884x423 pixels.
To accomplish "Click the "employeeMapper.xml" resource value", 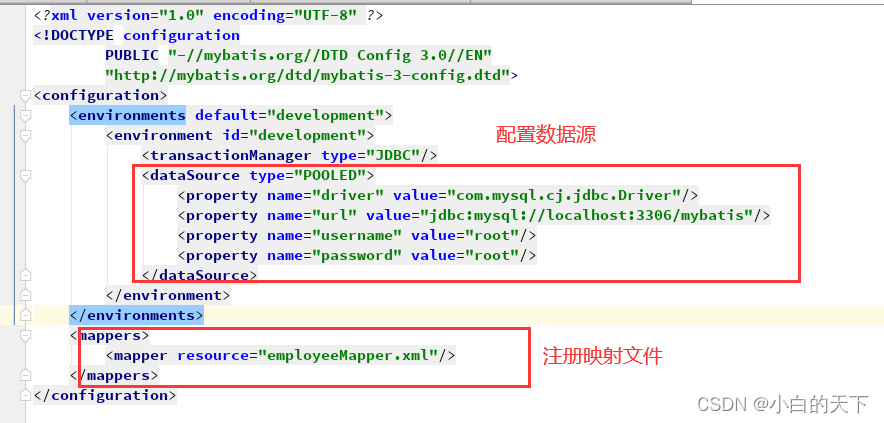I will pyautogui.click(x=348, y=355).
